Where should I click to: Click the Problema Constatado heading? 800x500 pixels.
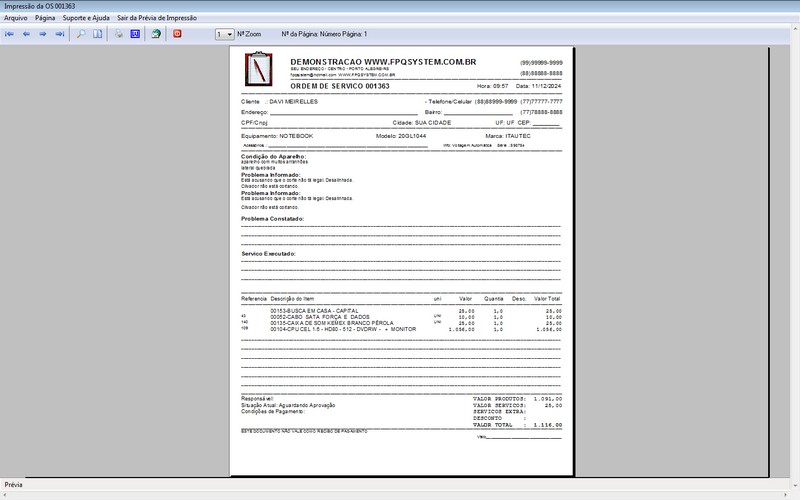[x=272, y=219]
